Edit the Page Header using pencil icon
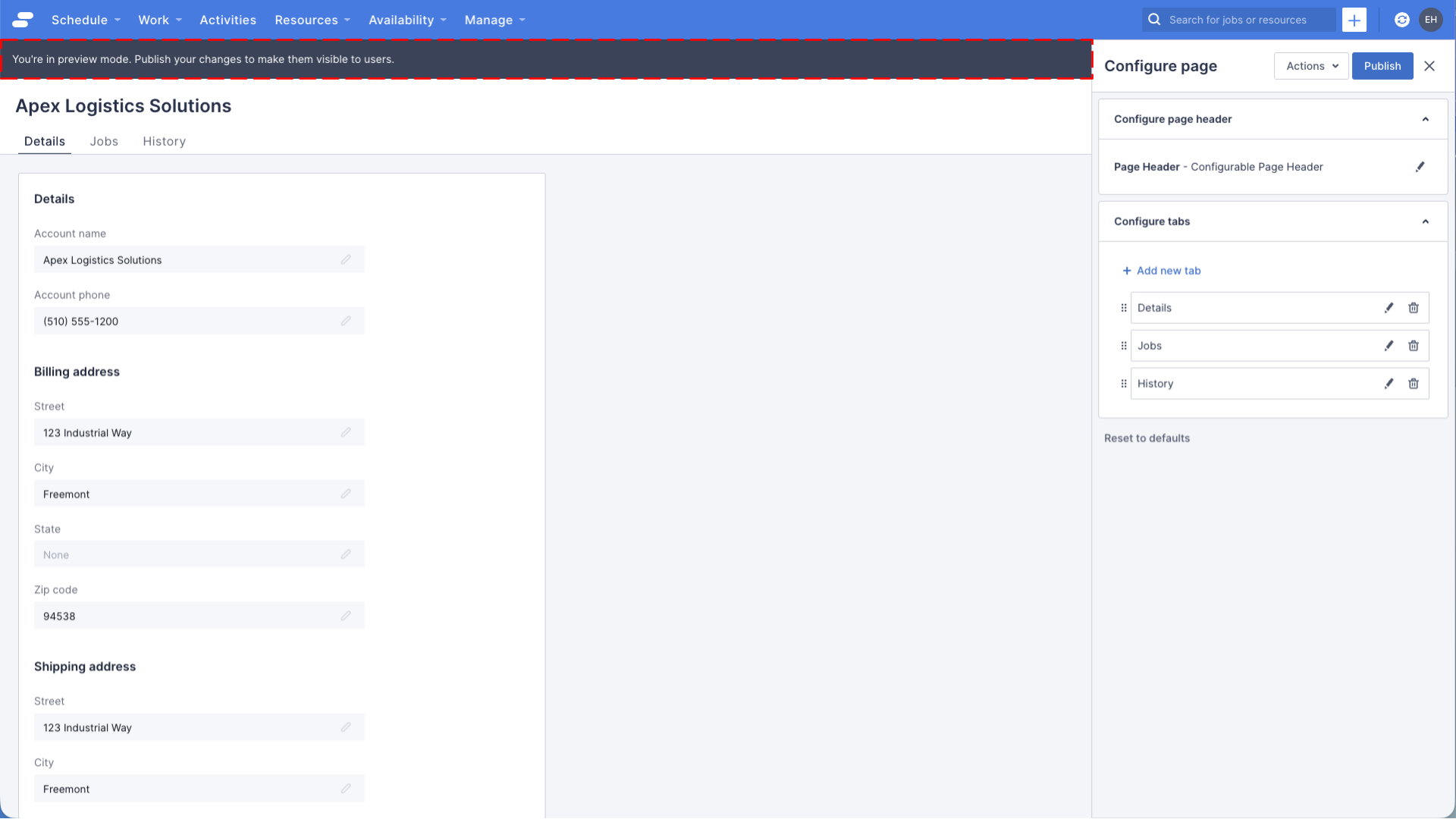Image resolution: width=1456 pixels, height=819 pixels. pos(1421,167)
